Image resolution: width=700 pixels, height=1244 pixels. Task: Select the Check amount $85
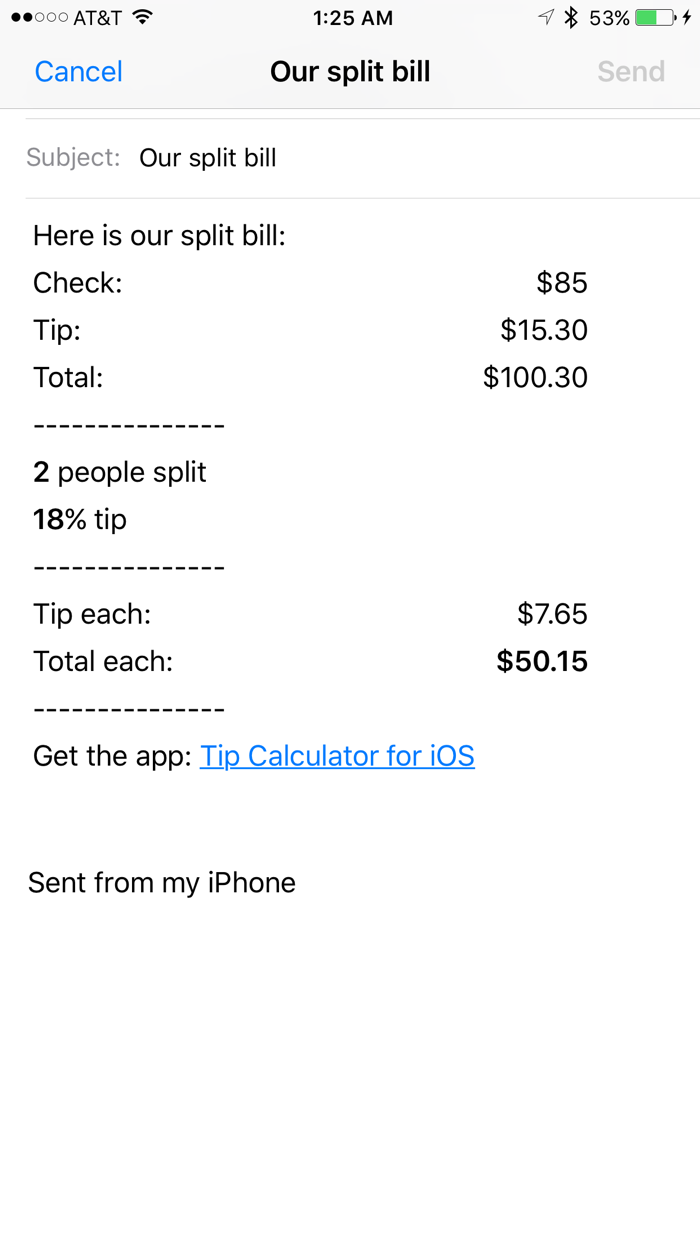(x=562, y=283)
